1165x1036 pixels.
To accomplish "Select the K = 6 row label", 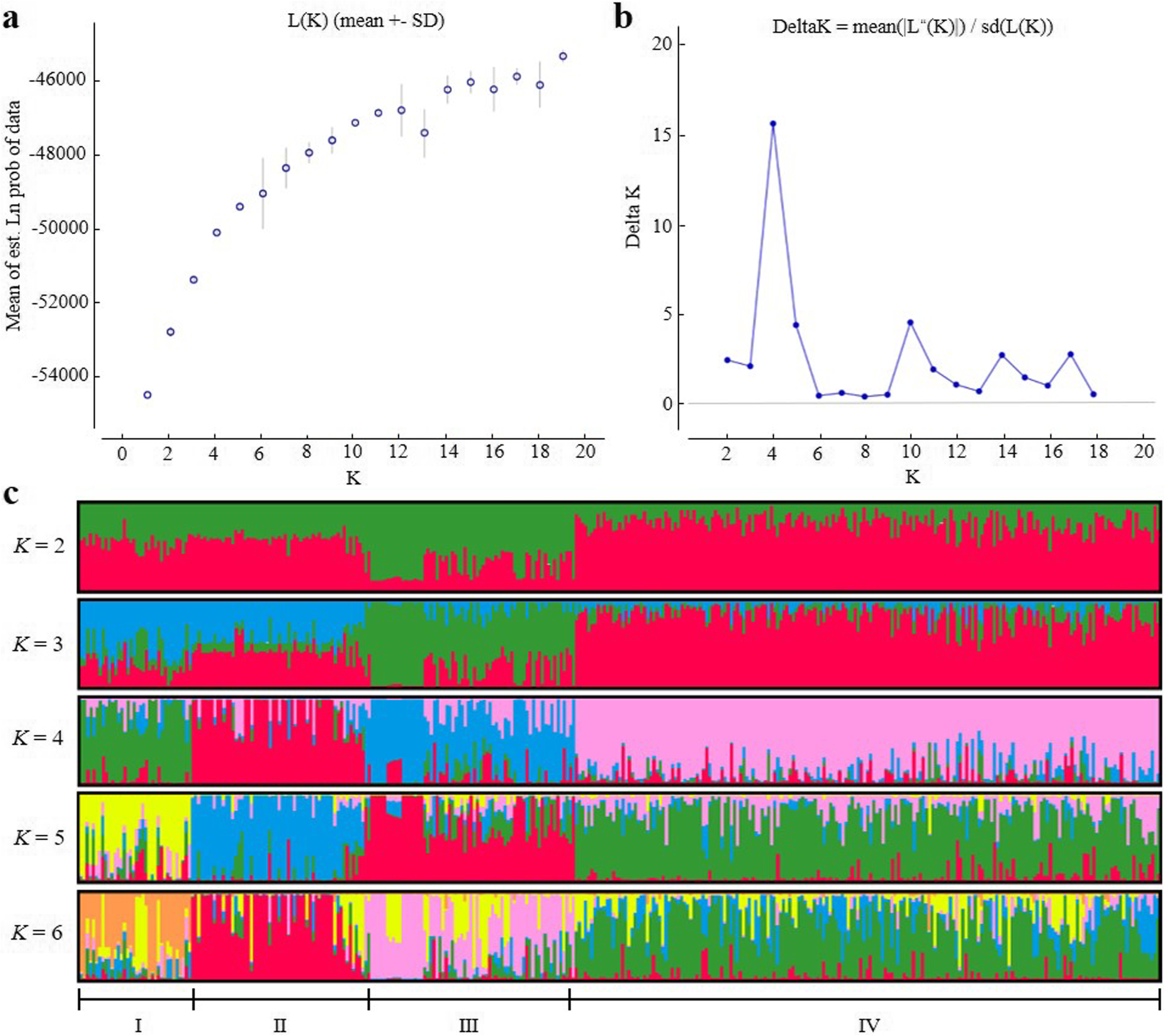I will pos(38,933).
